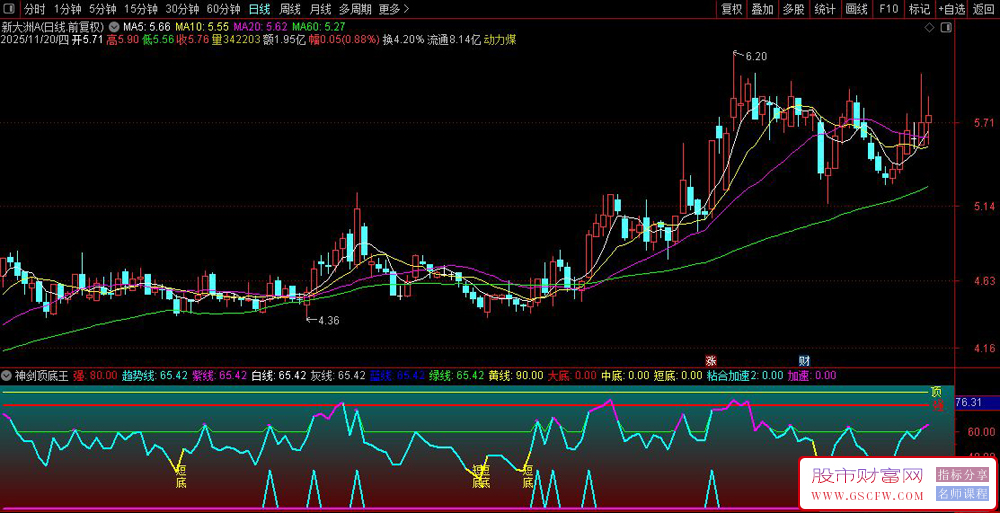Select the 5分钟 timeframe tab
This screenshot has height=513, width=1000.
[103, 9]
